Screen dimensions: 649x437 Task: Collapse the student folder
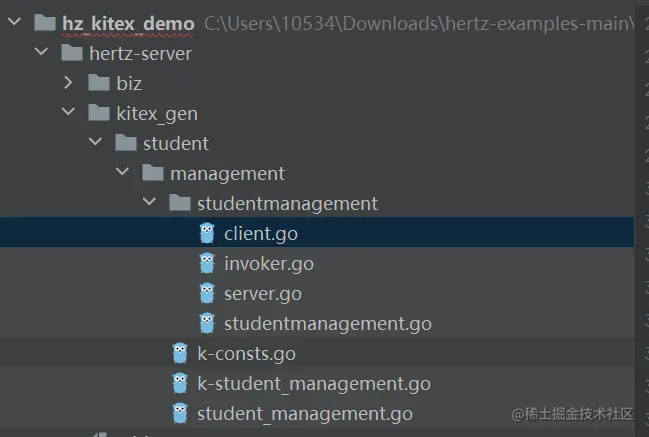pos(95,142)
